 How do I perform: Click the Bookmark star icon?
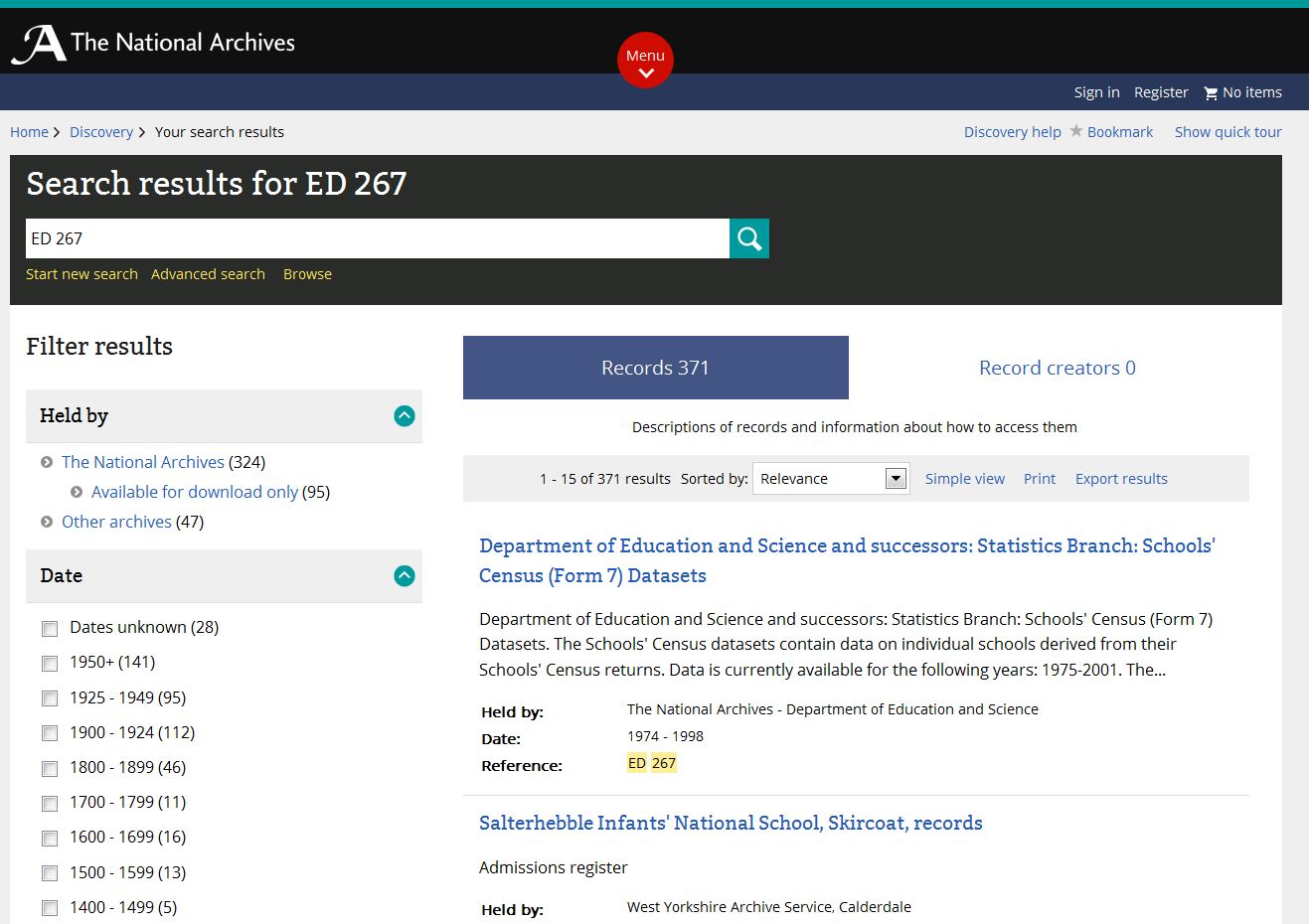[1075, 131]
